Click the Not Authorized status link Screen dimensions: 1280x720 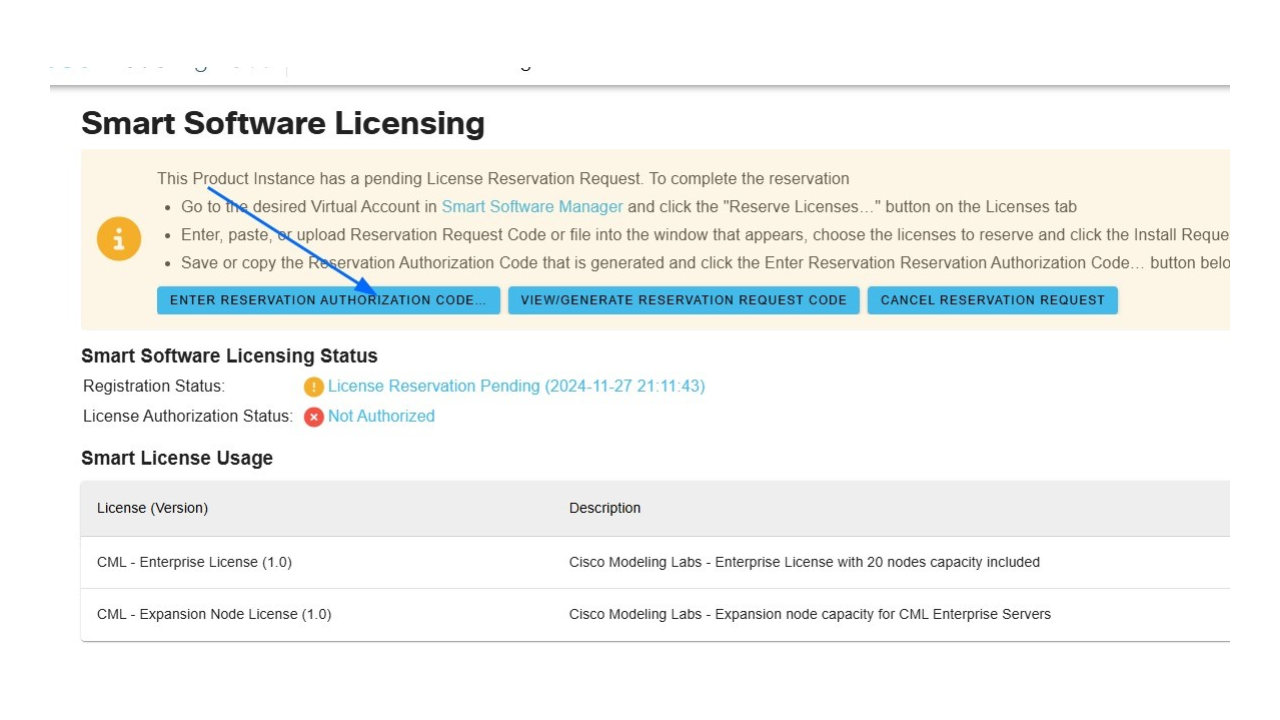pyautogui.click(x=381, y=416)
